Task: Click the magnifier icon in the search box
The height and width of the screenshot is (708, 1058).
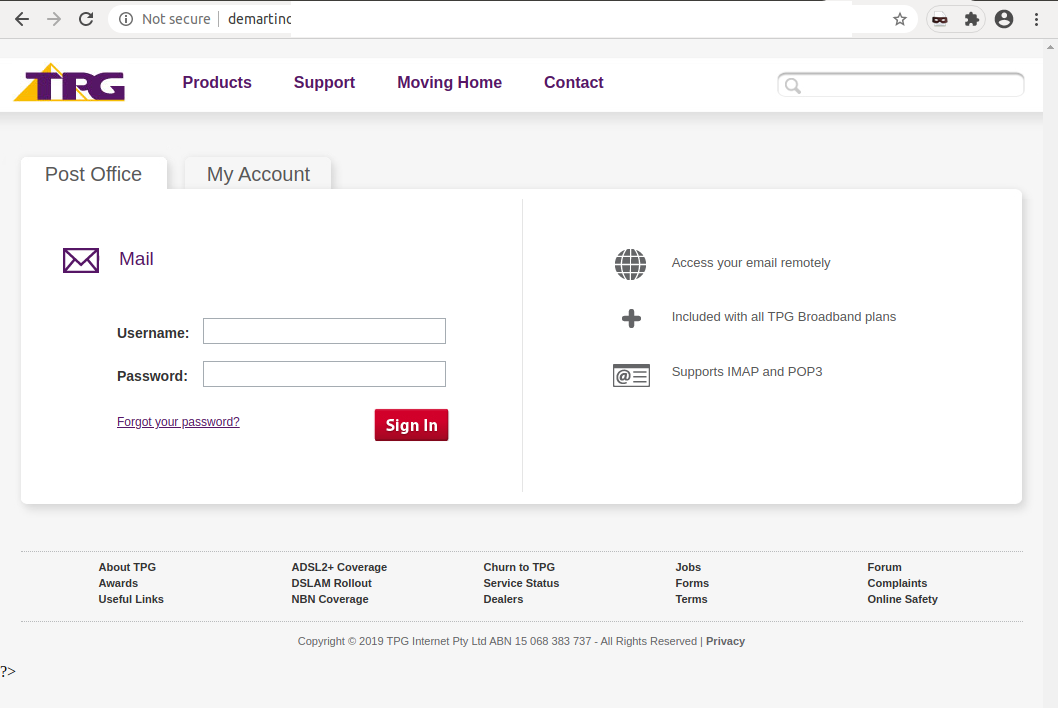Action: tap(792, 86)
